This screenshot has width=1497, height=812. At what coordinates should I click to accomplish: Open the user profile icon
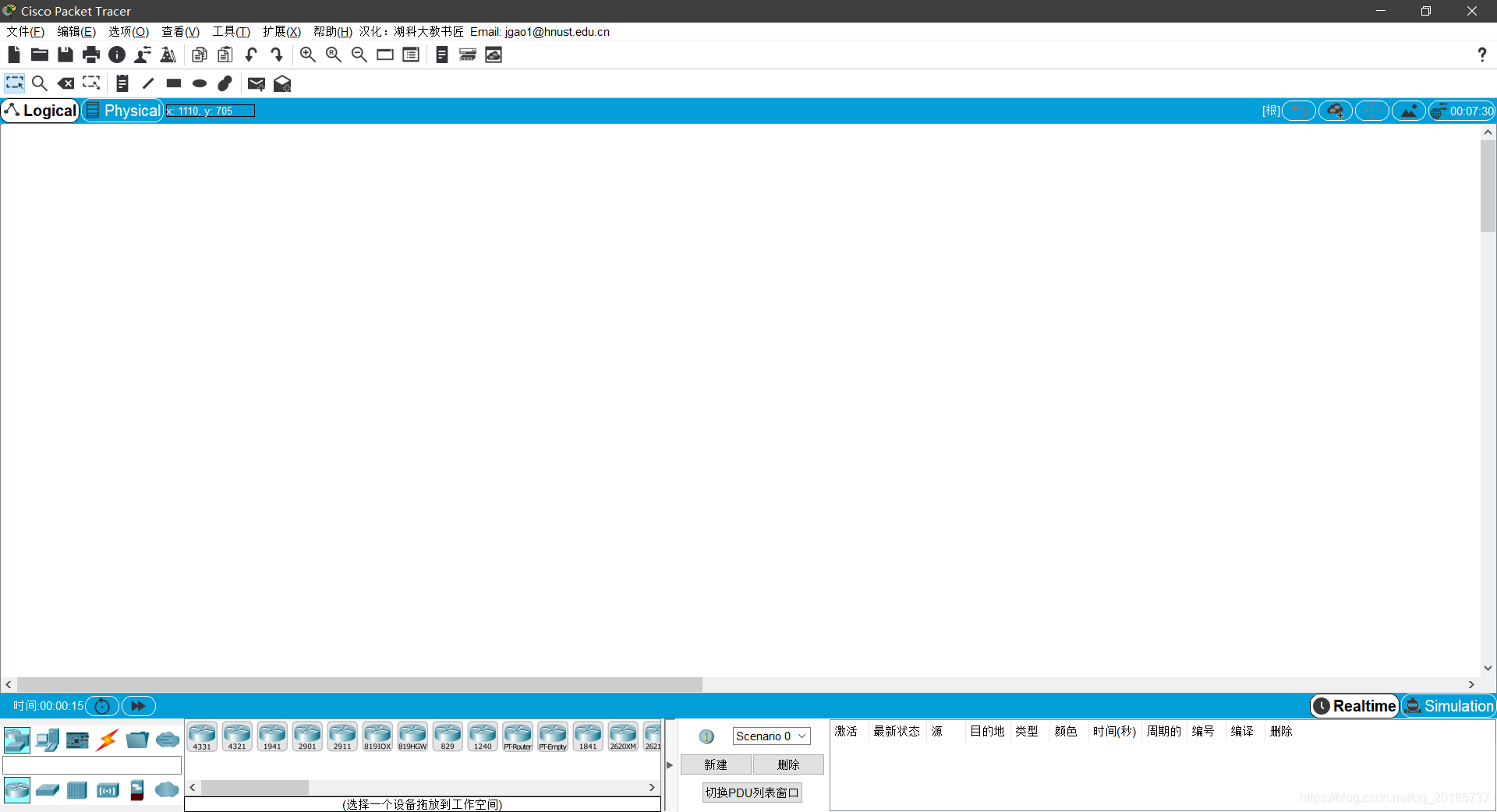tap(143, 55)
